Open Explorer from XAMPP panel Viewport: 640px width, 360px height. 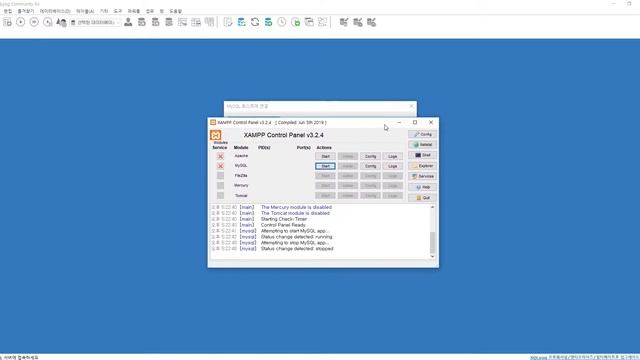[422, 166]
